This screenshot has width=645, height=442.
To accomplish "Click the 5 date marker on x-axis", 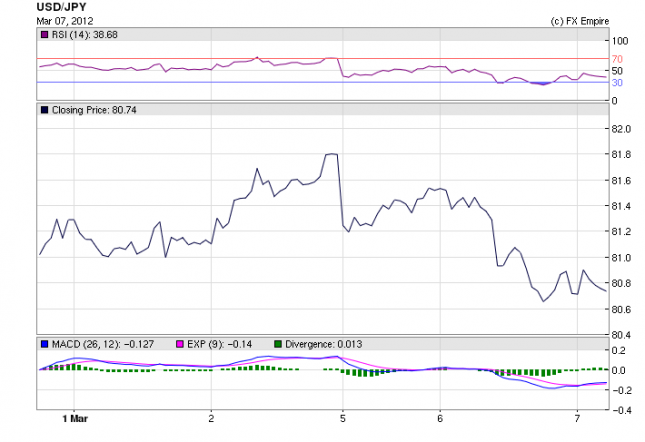I will (x=343, y=416).
